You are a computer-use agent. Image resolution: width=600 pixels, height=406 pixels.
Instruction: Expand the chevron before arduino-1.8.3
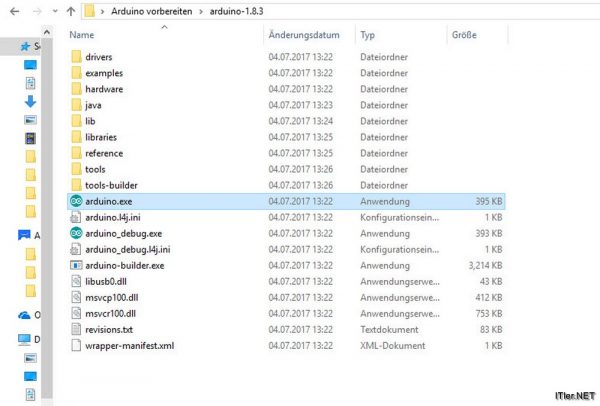pos(201,11)
